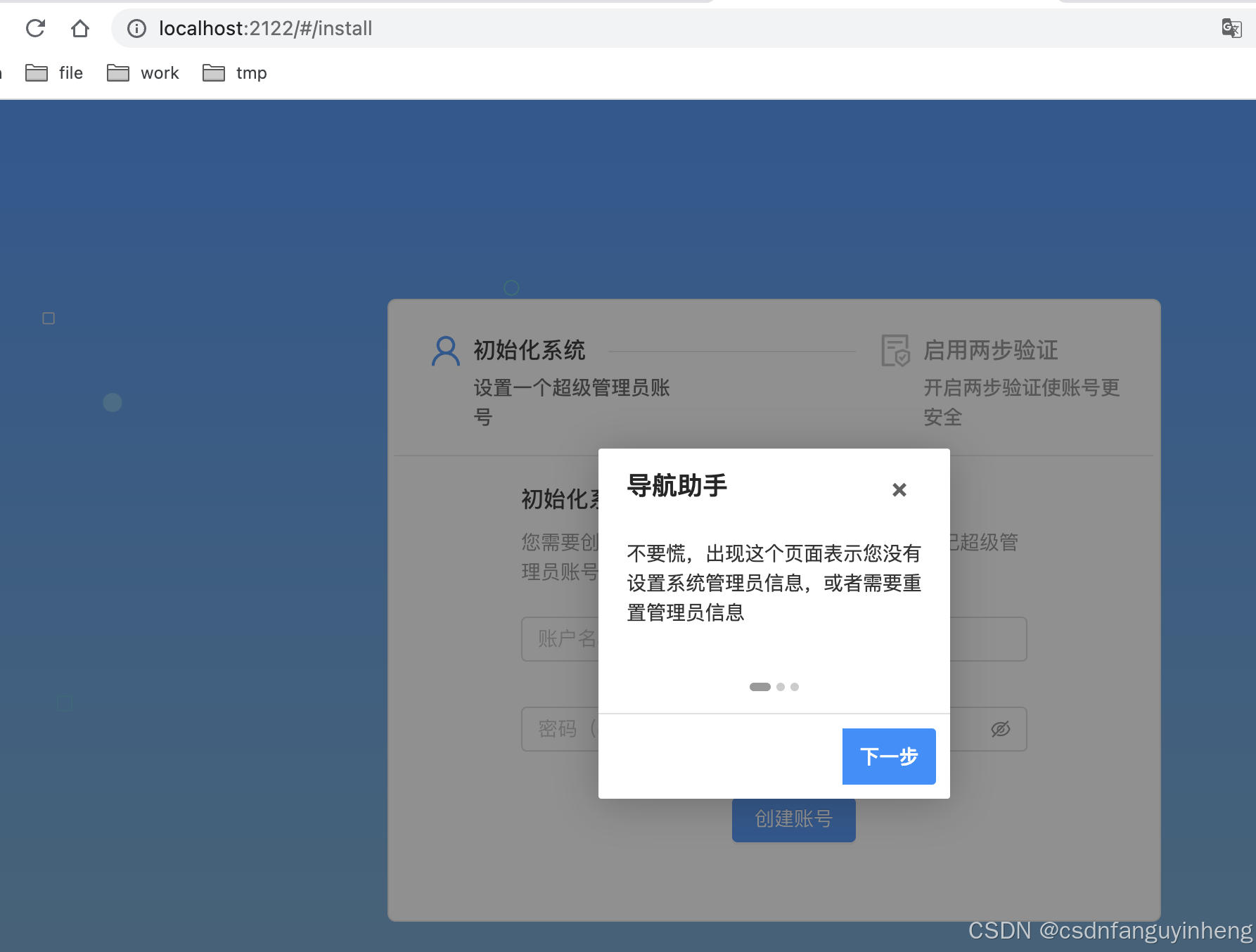
Task: Toggle password visibility eye icon
Action: coord(1001,729)
